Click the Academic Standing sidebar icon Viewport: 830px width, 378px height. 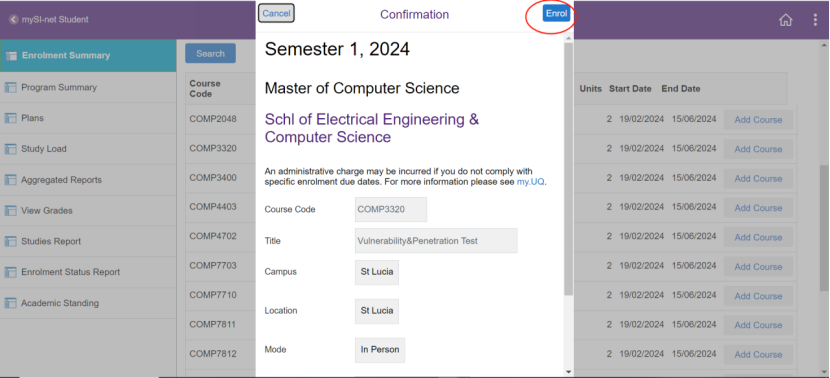(11, 303)
